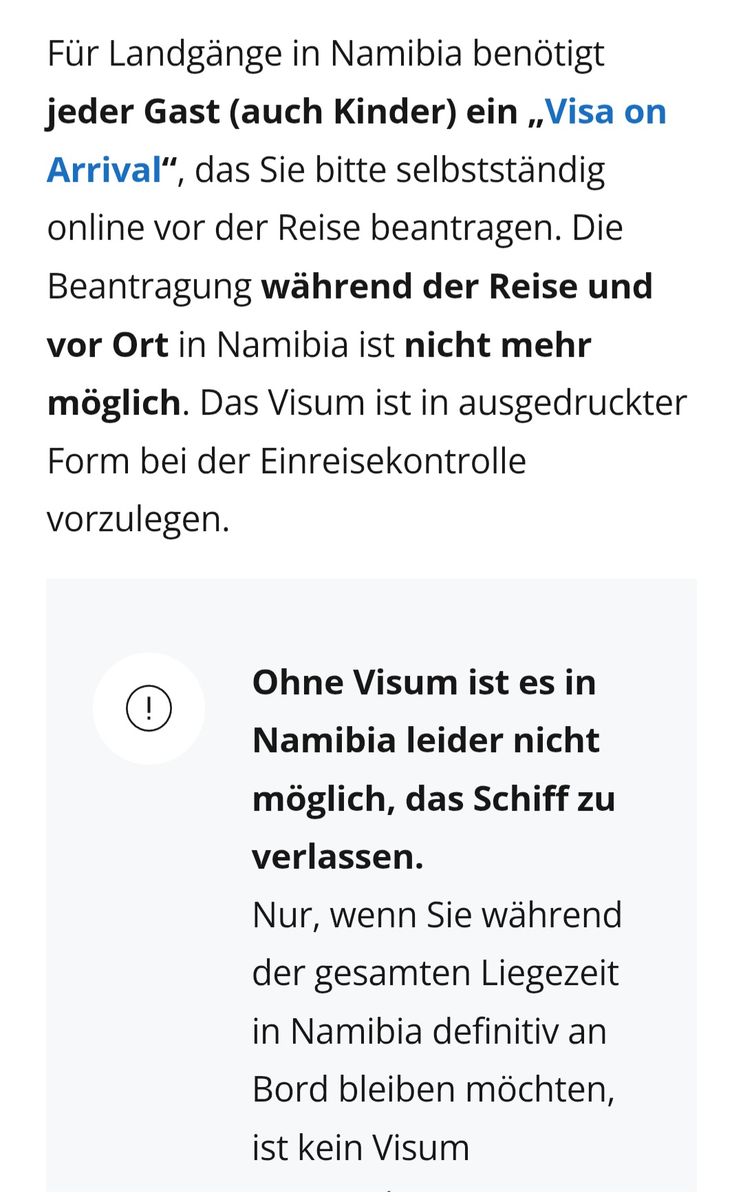The height and width of the screenshot is (1200, 743).
Task: Click the word "Beantragung"
Action: (149, 286)
